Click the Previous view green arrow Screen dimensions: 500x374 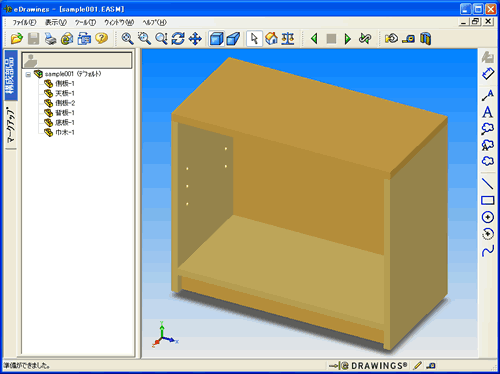coord(314,39)
